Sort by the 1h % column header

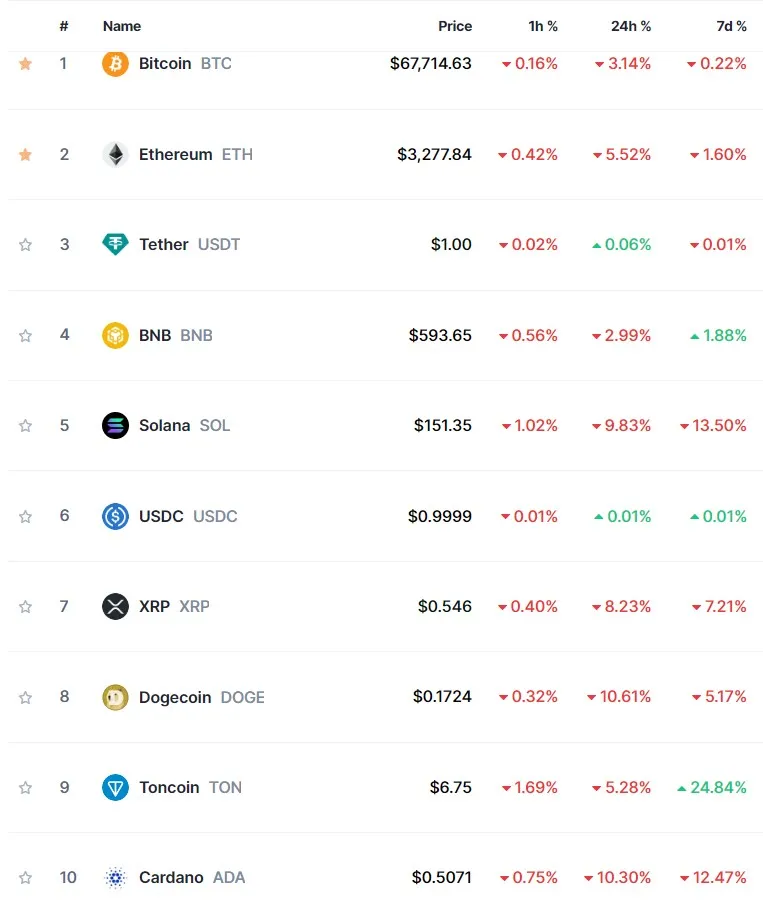tap(543, 26)
